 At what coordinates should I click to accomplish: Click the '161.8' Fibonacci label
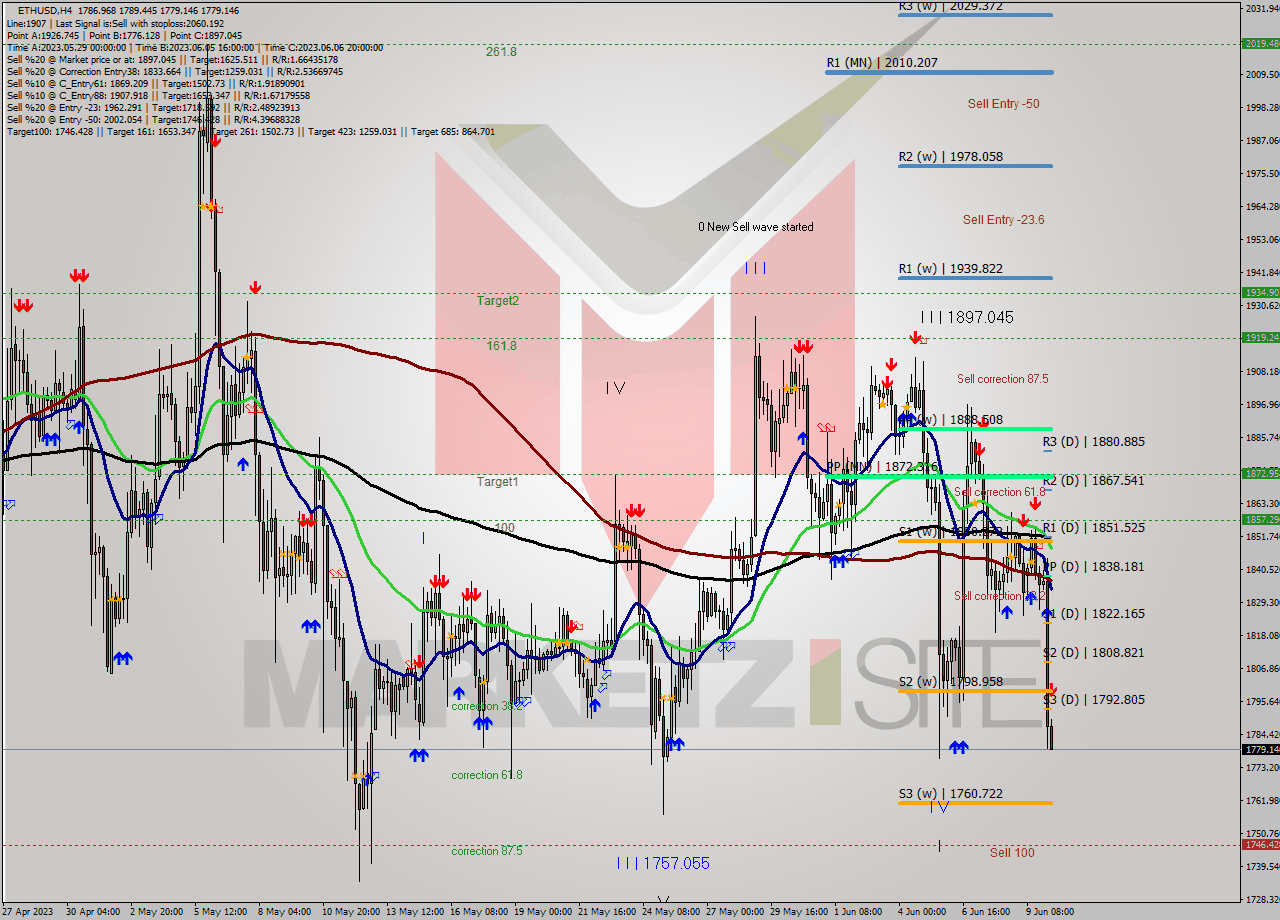[501, 346]
